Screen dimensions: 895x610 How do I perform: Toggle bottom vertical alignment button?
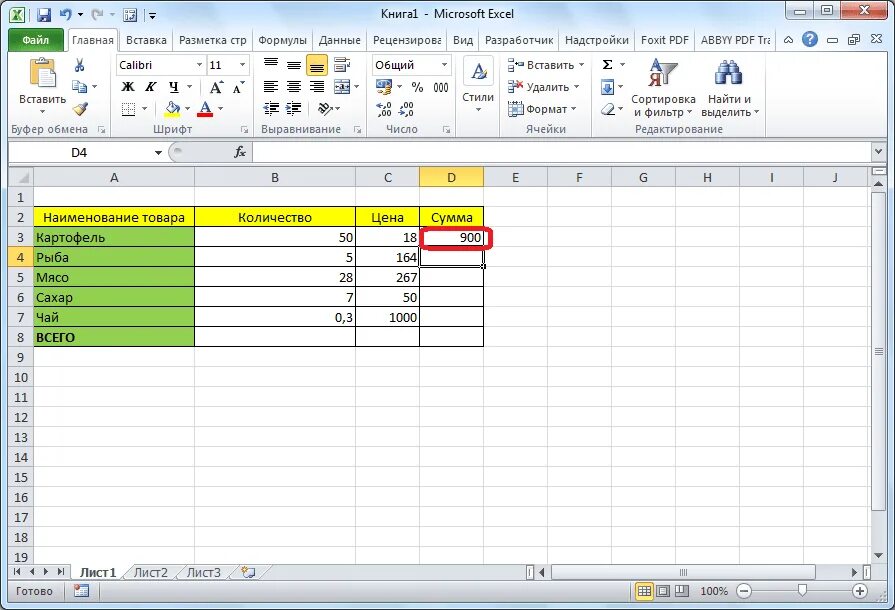tap(317, 65)
